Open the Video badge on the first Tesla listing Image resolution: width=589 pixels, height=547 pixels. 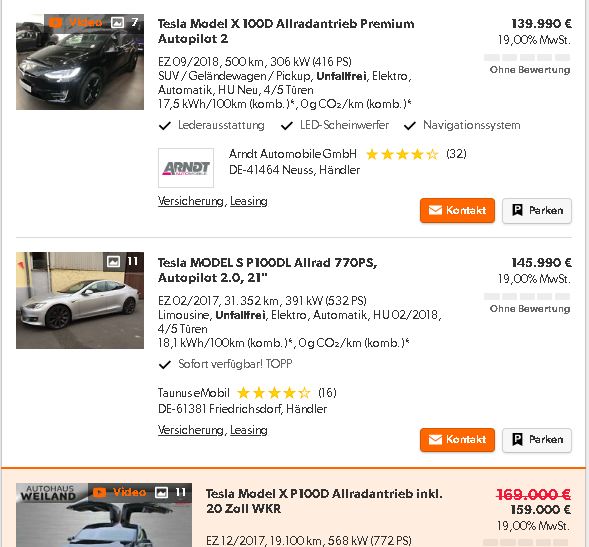click(x=76, y=23)
